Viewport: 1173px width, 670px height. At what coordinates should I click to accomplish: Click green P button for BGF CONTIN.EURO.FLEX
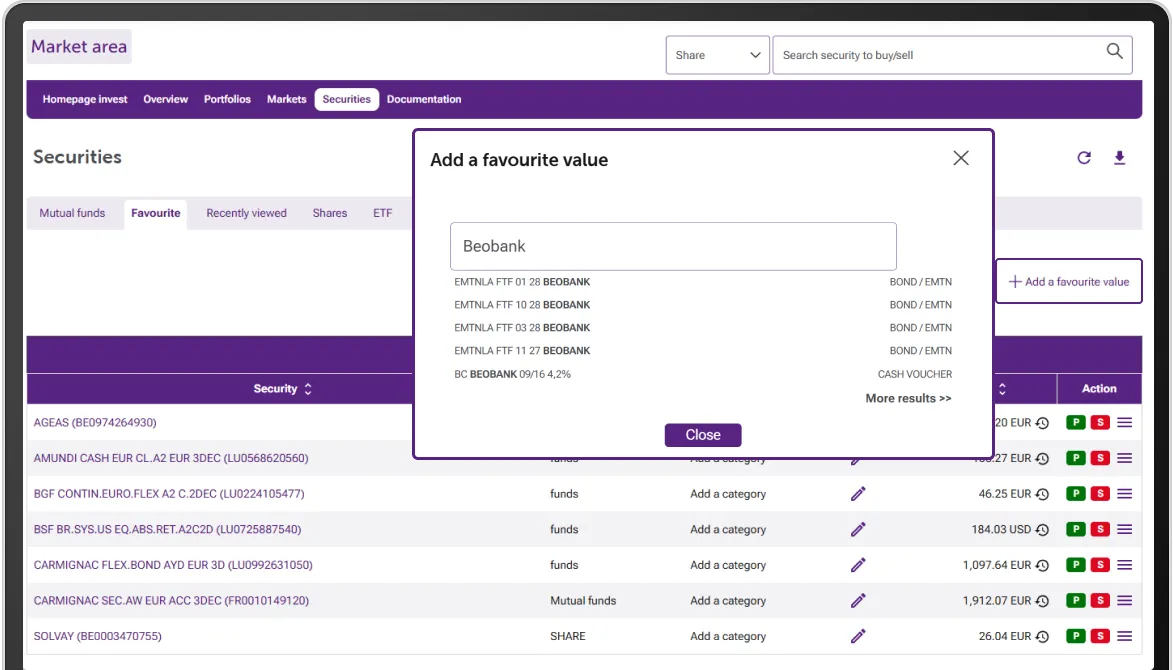1076,494
